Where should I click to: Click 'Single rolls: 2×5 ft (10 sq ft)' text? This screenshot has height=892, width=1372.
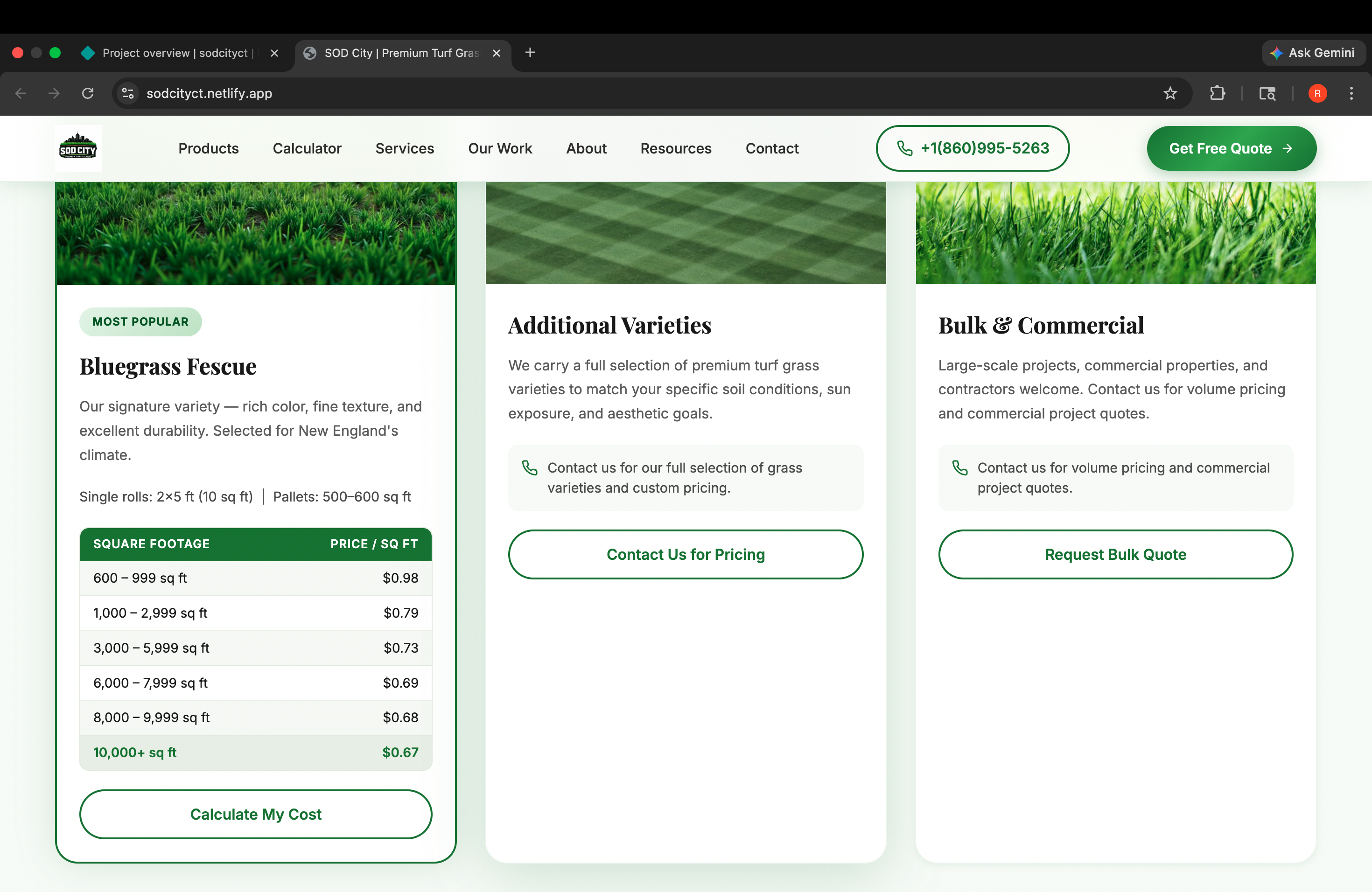(166, 497)
